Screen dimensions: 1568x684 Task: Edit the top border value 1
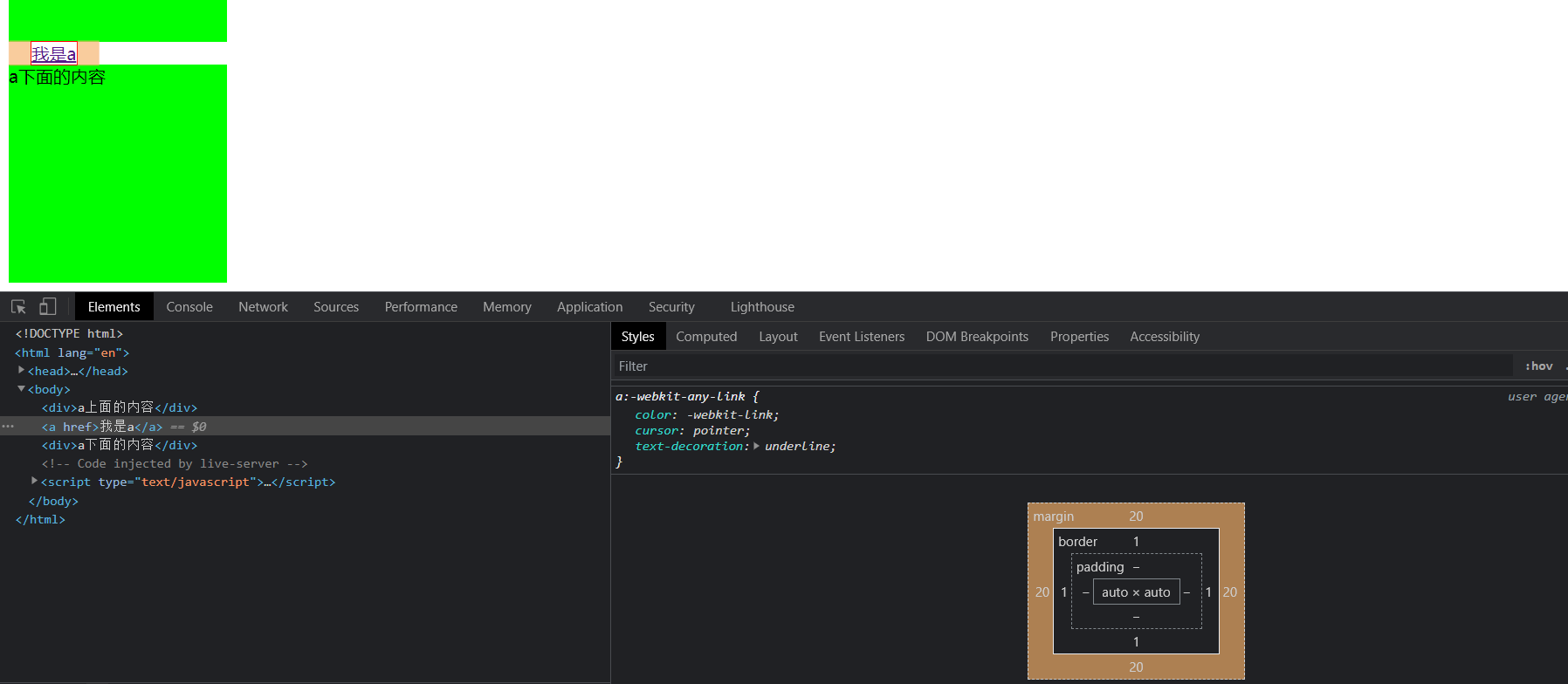1136,542
